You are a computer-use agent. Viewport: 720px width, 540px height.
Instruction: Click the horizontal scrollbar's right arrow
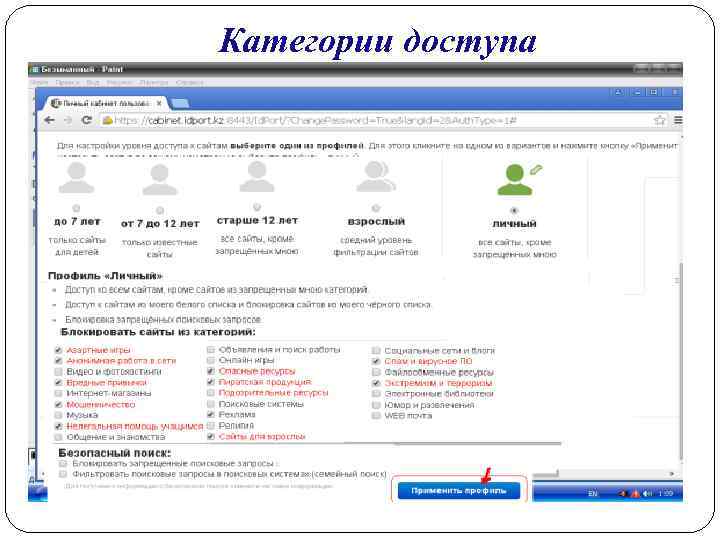tap(672, 473)
